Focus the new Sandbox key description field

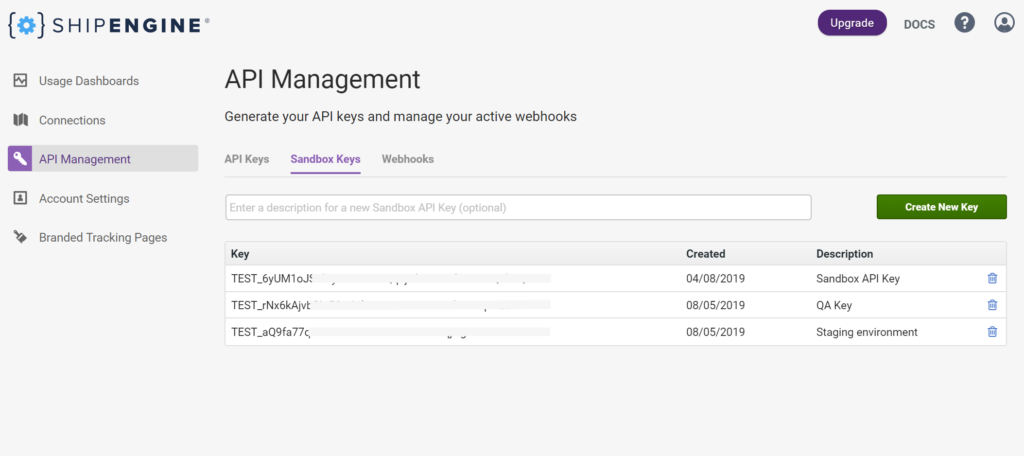click(x=519, y=207)
